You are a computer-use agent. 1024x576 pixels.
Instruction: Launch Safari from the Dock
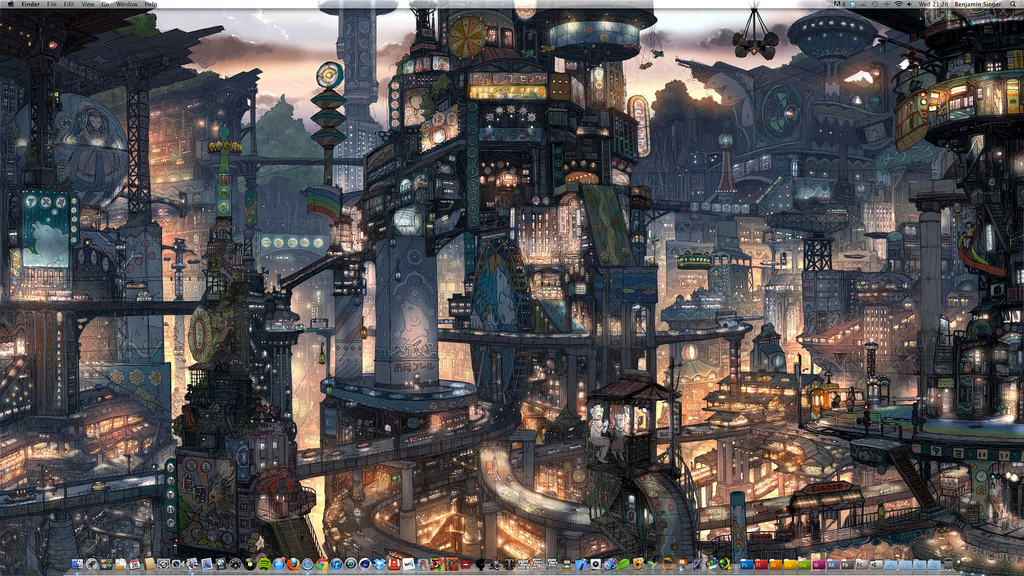click(x=308, y=564)
